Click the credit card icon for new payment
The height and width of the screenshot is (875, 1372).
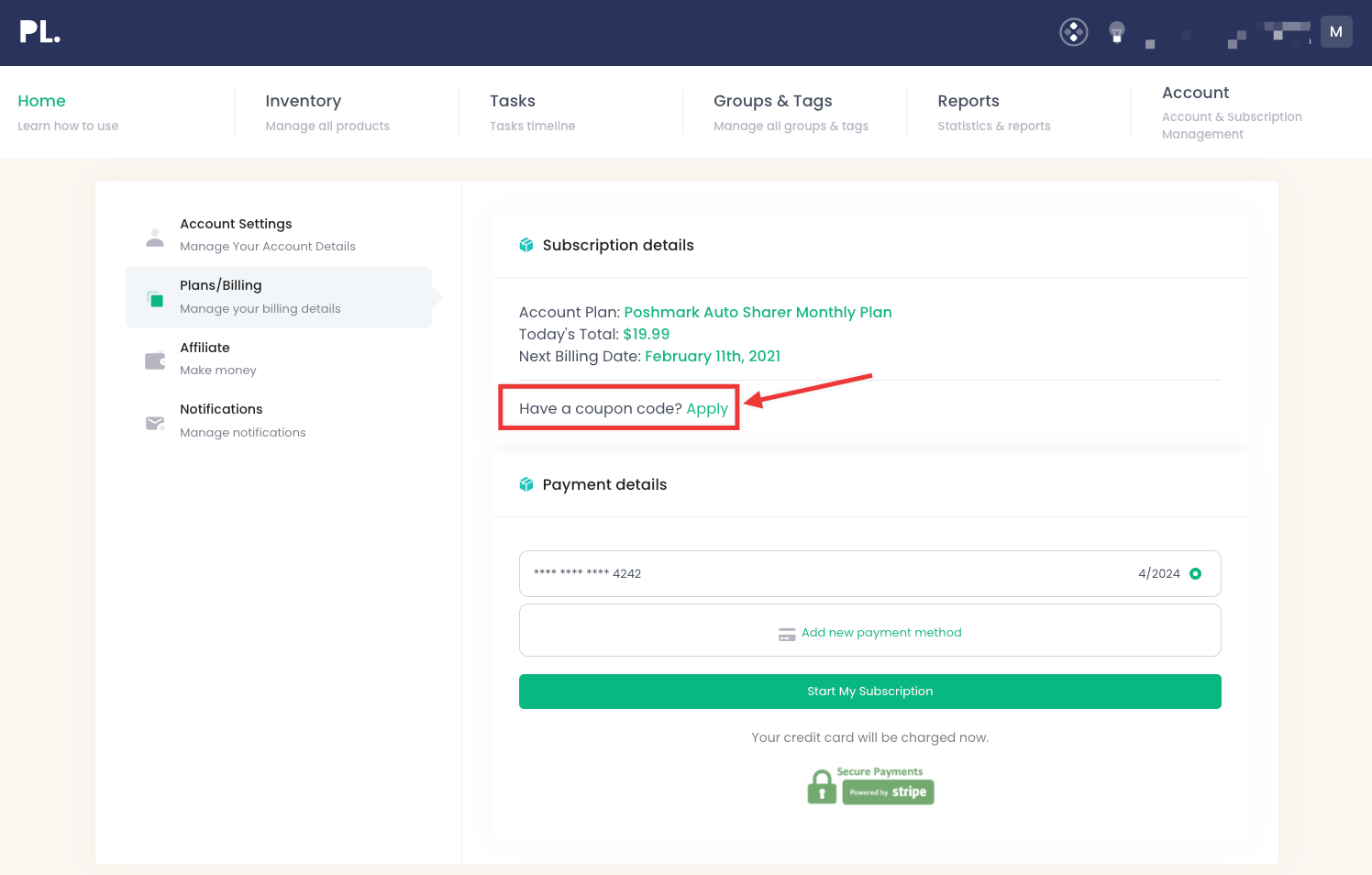click(787, 634)
